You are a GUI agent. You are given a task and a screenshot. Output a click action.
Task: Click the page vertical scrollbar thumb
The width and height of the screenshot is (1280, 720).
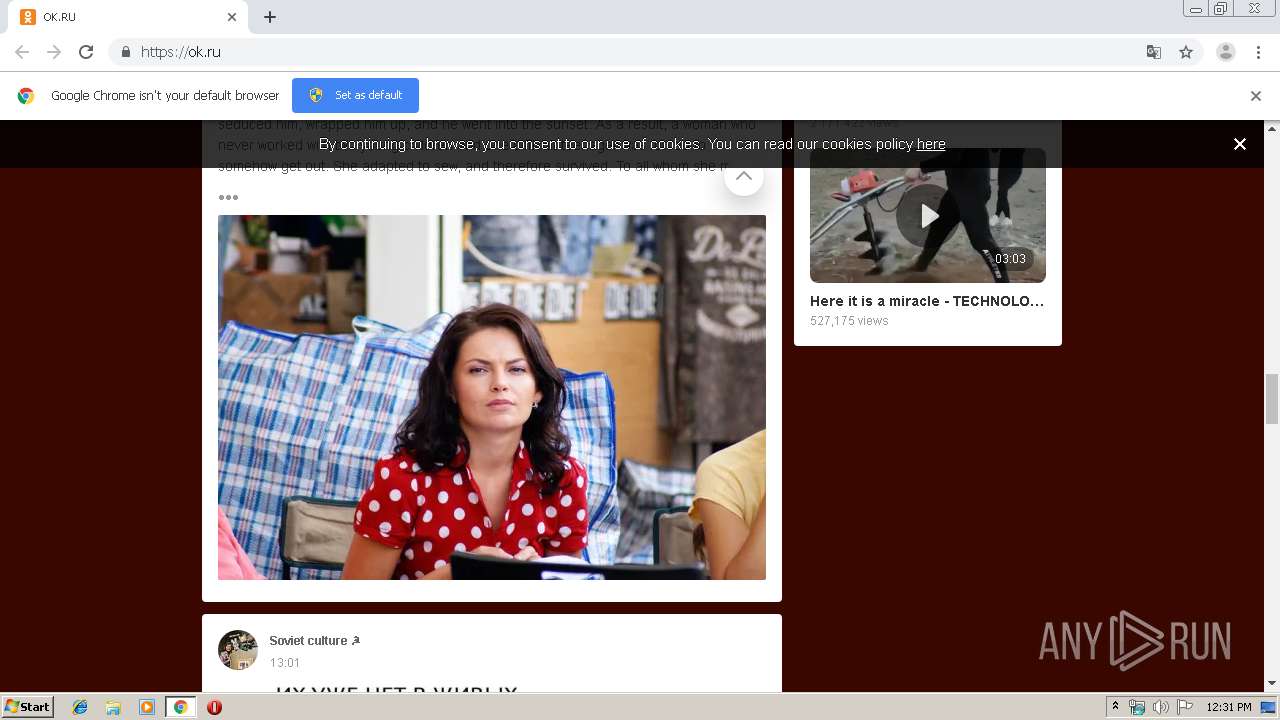click(x=1272, y=399)
